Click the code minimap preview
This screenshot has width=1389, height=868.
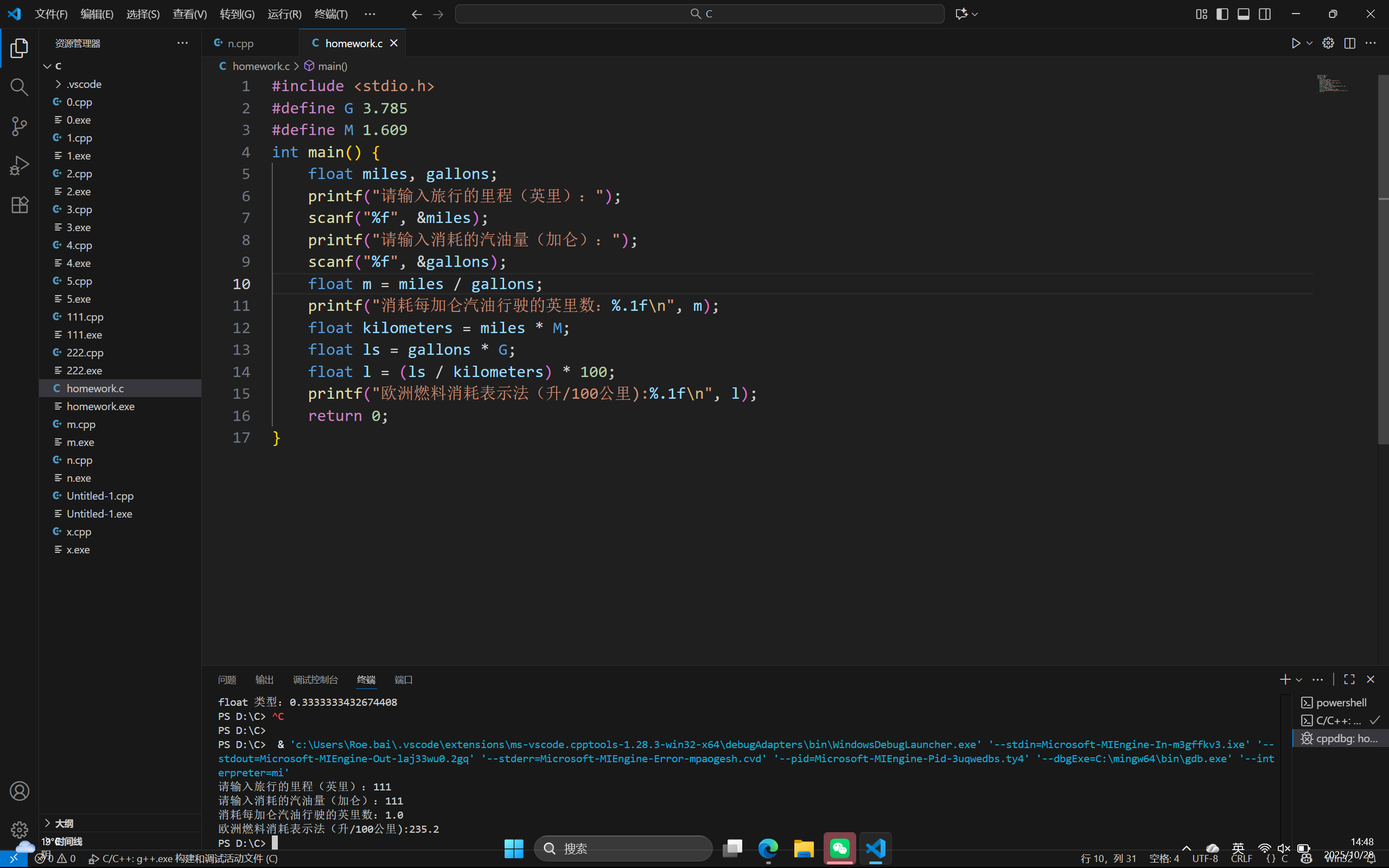click(1331, 85)
